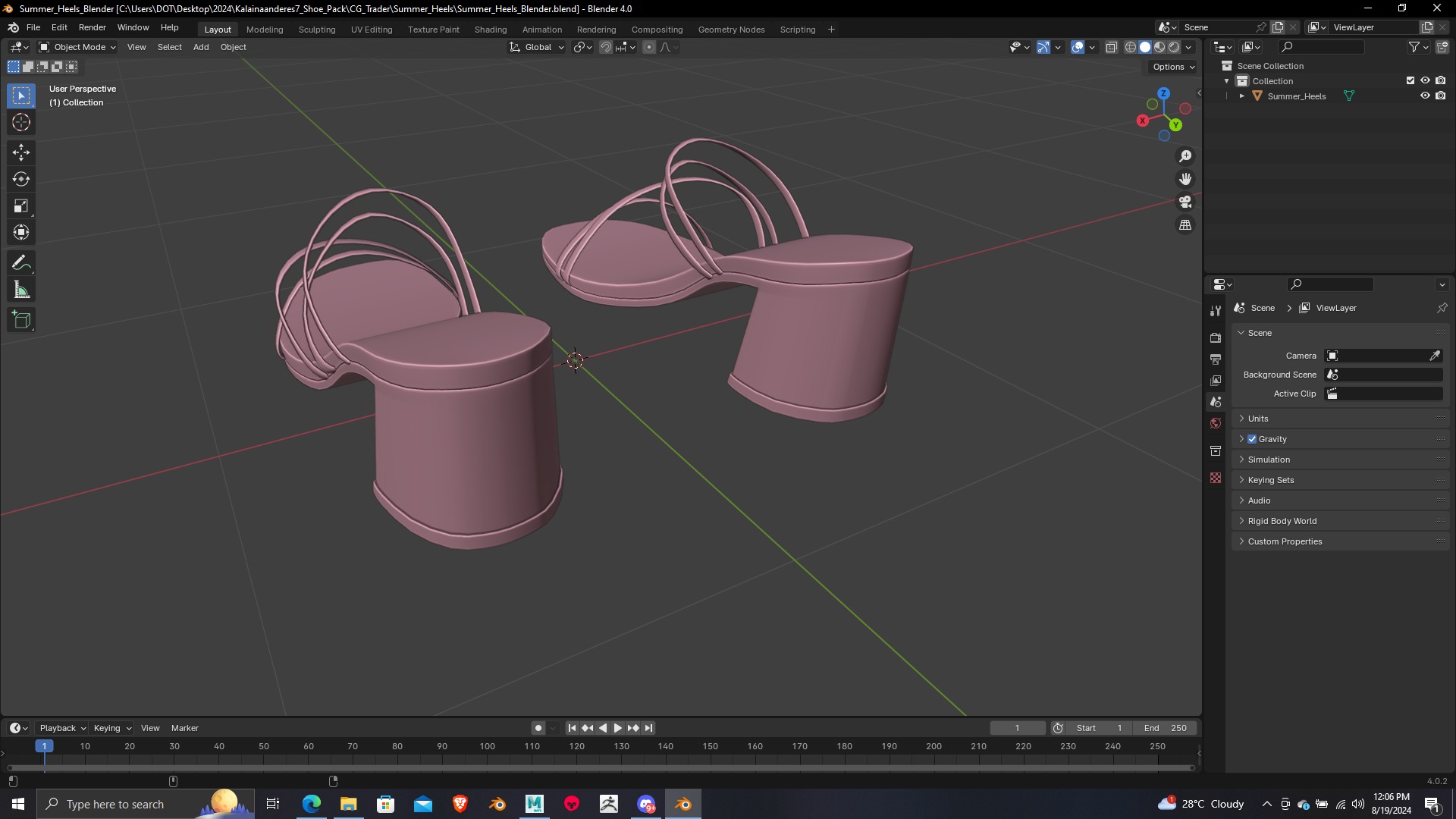Screen dimensions: 1456x819
Task: Select the Move tool
Action: [21, 152]
